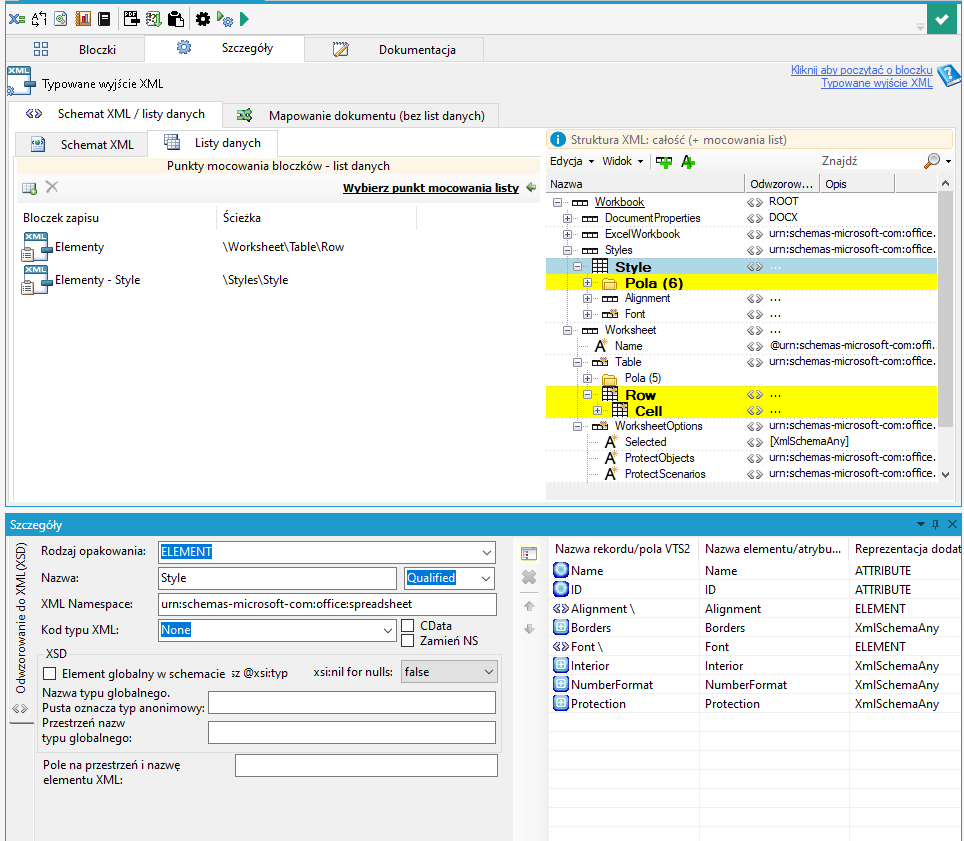The image size is (964, 841).
Task: Select the WorksheetOptions tree item
Action: 658,426
